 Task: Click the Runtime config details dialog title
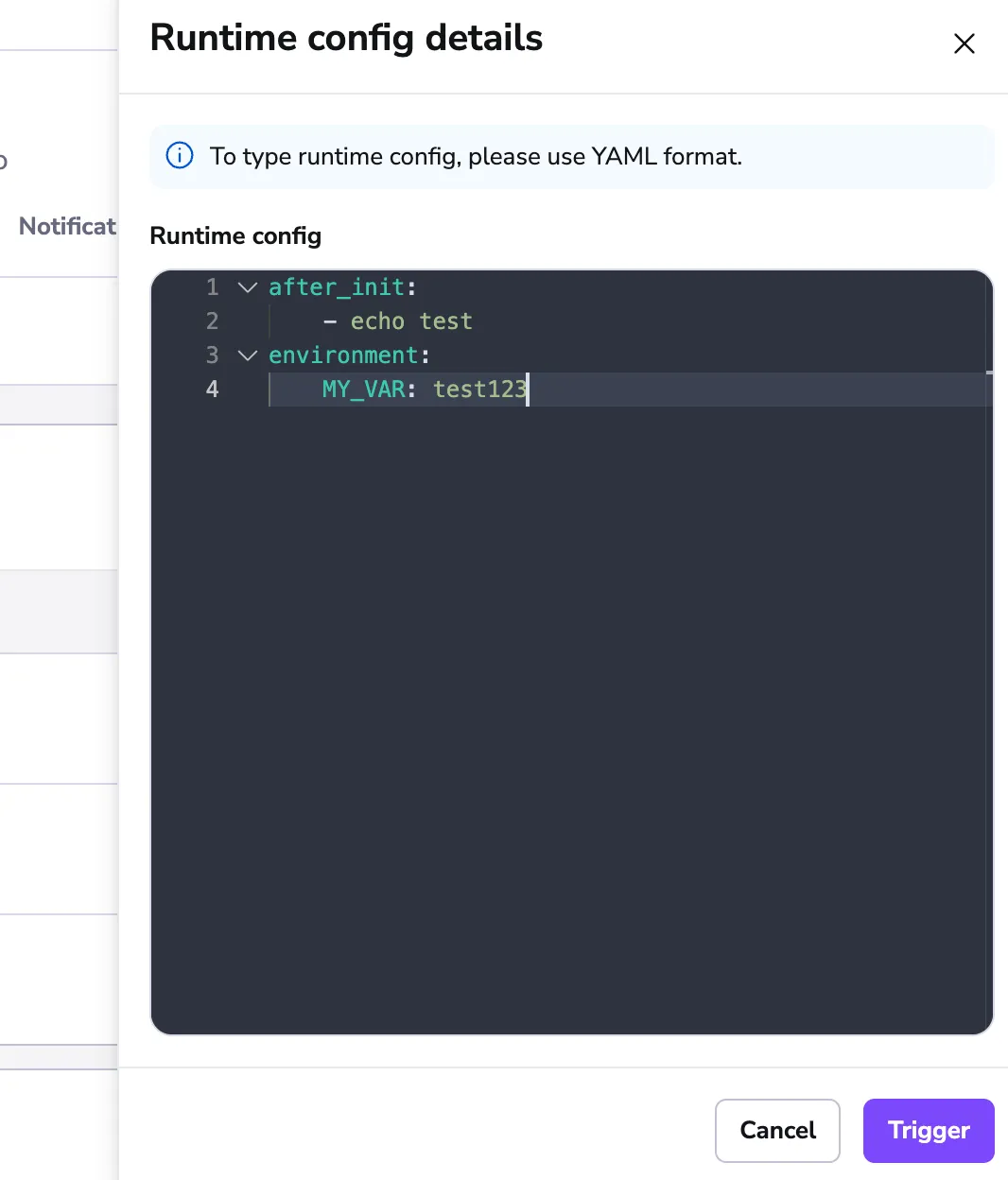pyautogui.click(x=345, y=38)
